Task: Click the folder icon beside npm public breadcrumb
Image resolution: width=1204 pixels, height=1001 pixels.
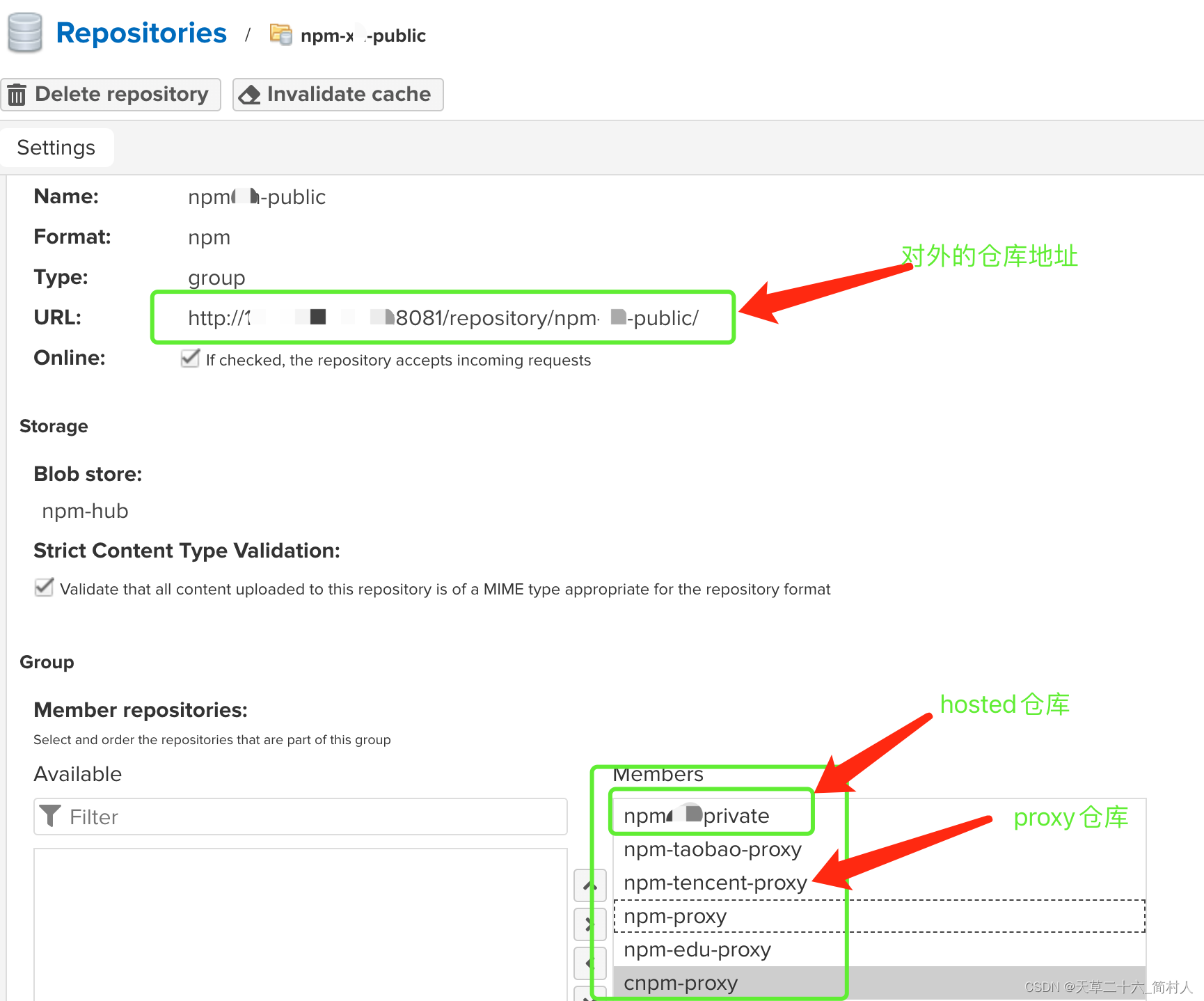Action: coord(281,34)
